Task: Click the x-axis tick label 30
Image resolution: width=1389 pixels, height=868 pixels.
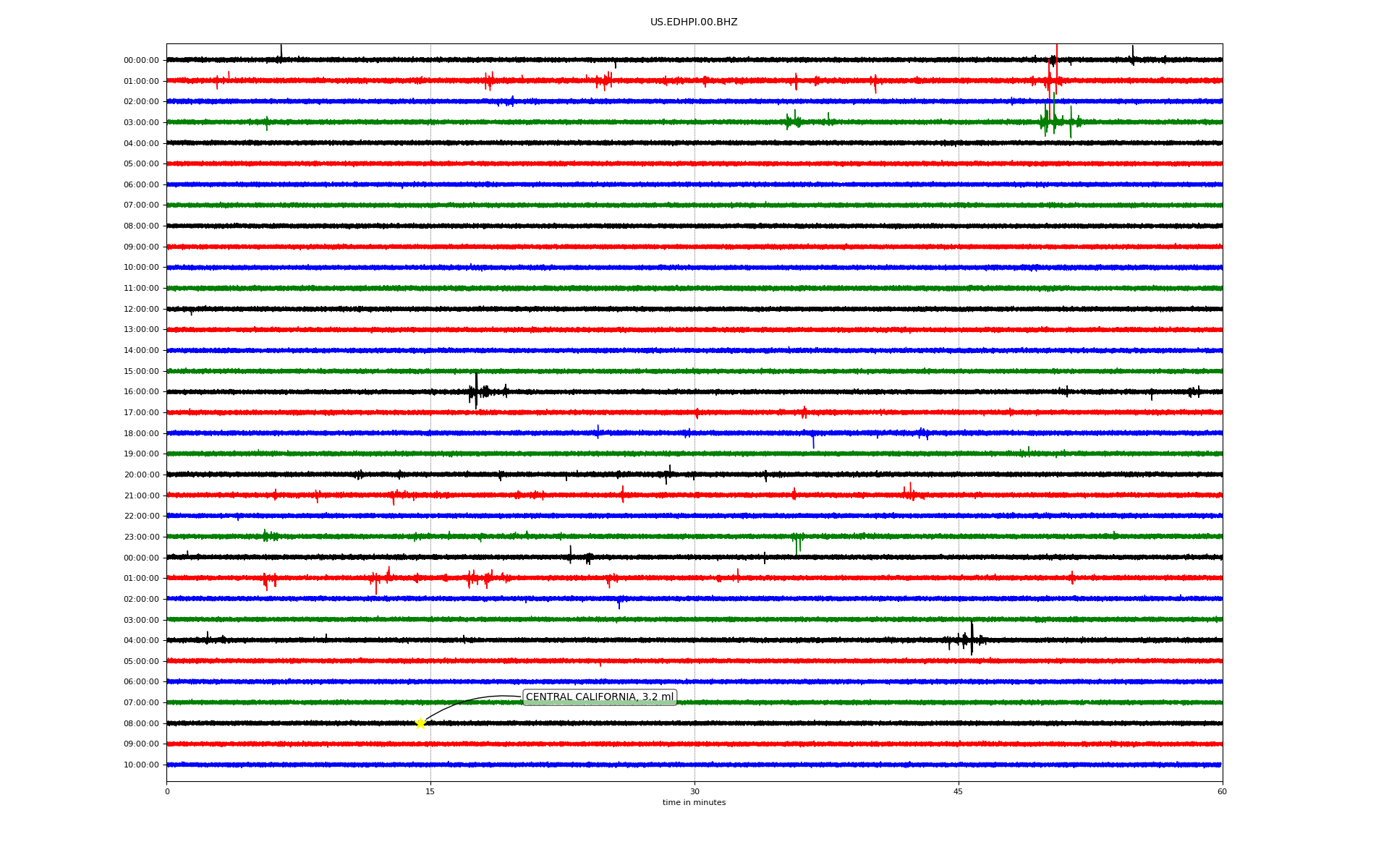Action: [694, 791]
